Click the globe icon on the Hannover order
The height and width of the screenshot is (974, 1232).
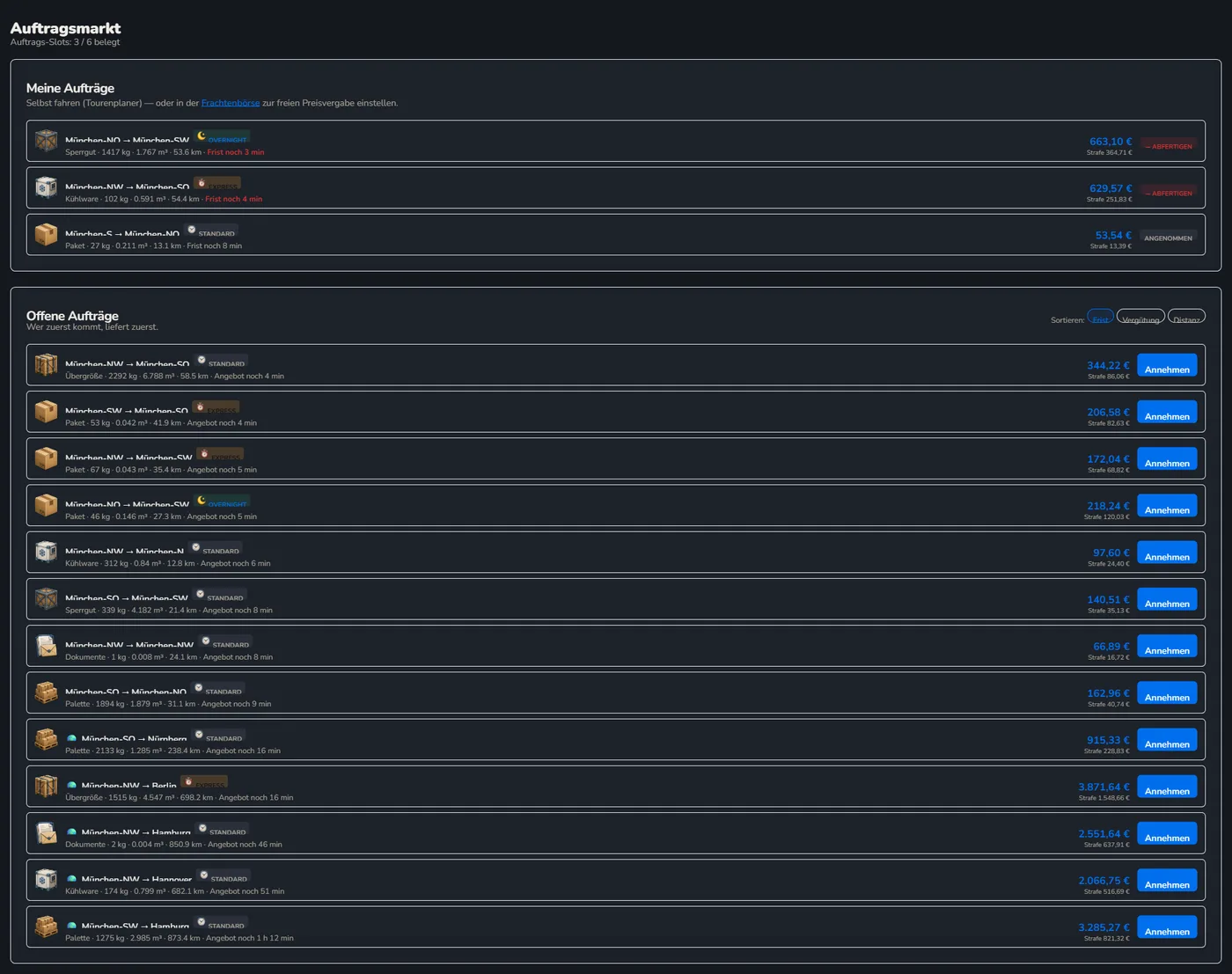click(71, 879)
